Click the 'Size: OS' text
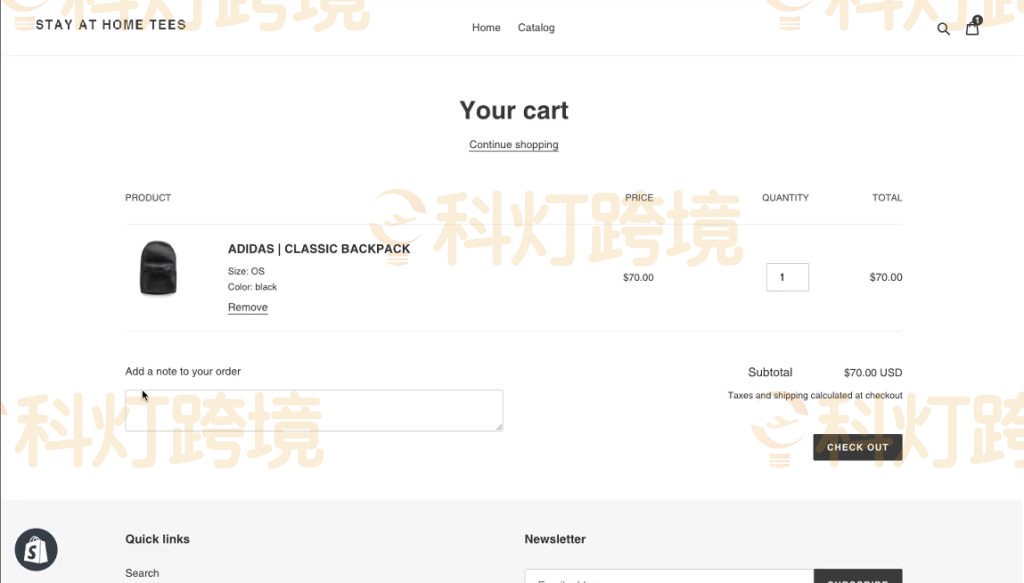The width and height of the screenshot is (1024, 583). click(246, 271)
